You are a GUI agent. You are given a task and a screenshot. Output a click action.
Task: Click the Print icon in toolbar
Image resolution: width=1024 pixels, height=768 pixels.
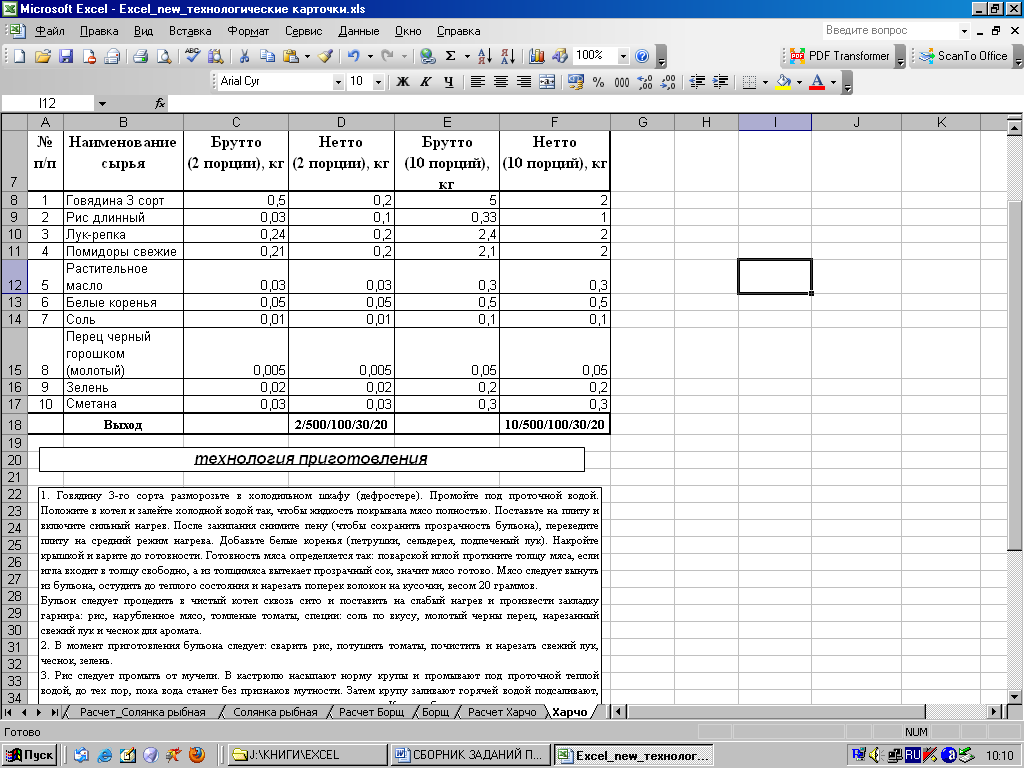pyautogui.click(x=140, y=56)
